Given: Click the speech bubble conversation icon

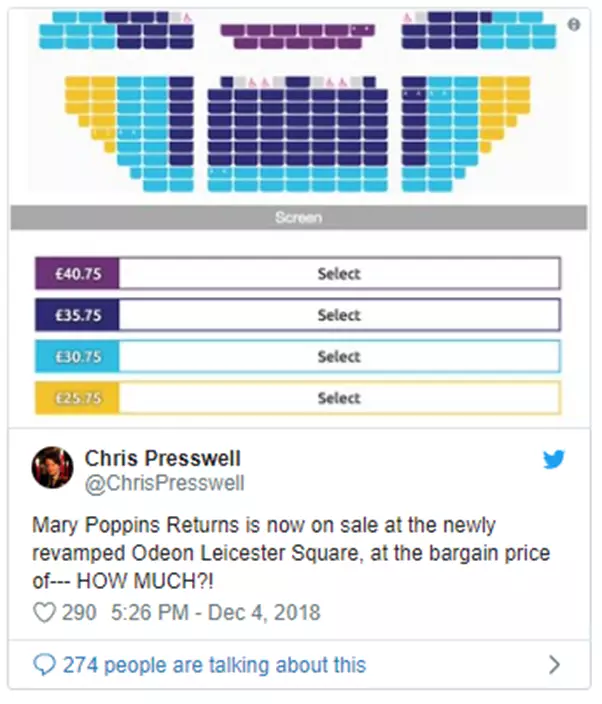Looking at the screenshot, I should click(x=45, y=664).
